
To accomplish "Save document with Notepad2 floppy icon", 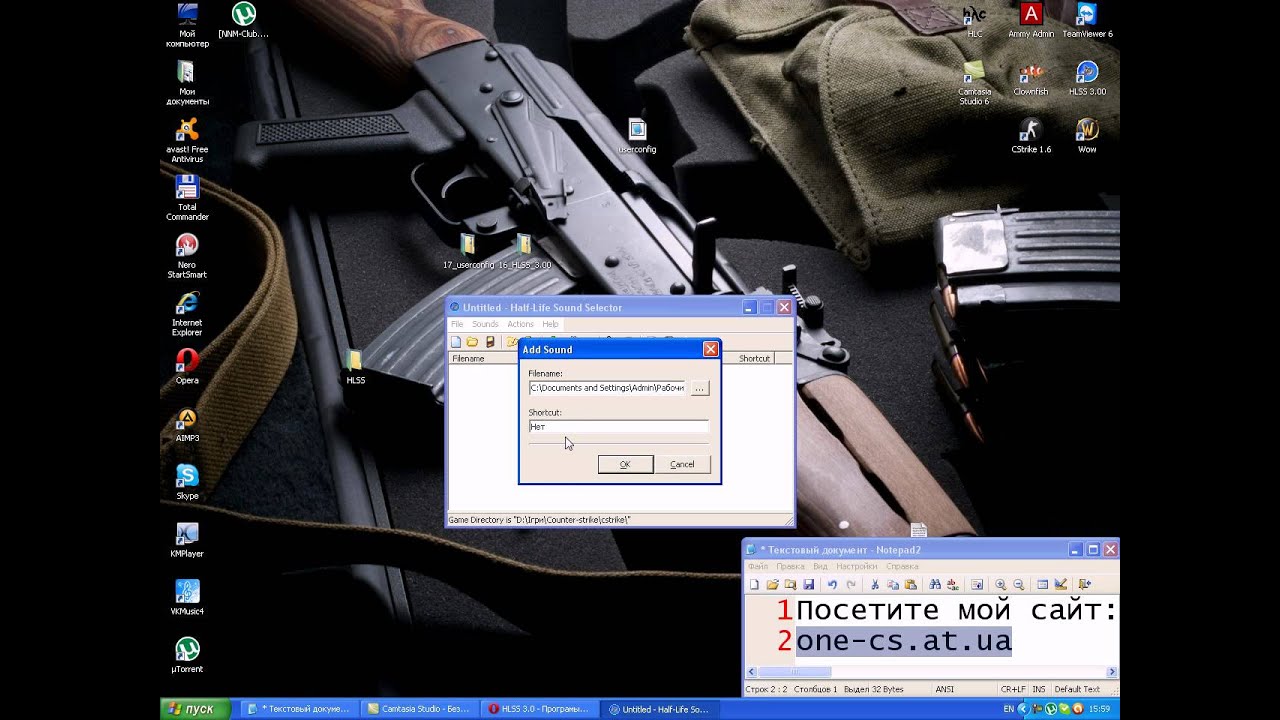I will (808, 585).
